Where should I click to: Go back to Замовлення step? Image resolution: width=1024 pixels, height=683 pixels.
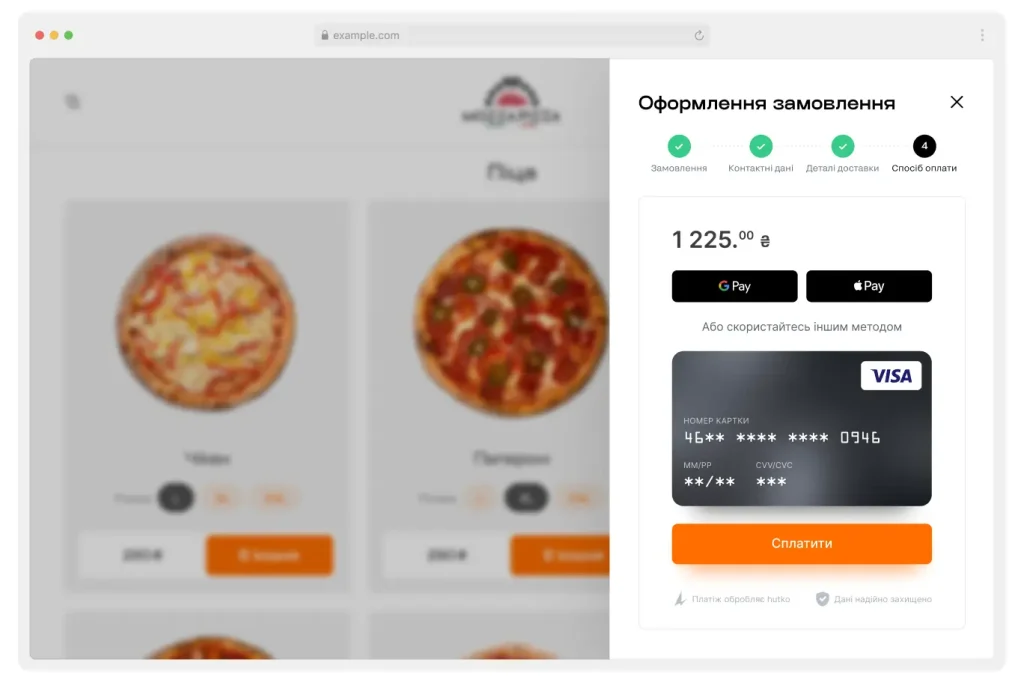(x=679, y=146)
